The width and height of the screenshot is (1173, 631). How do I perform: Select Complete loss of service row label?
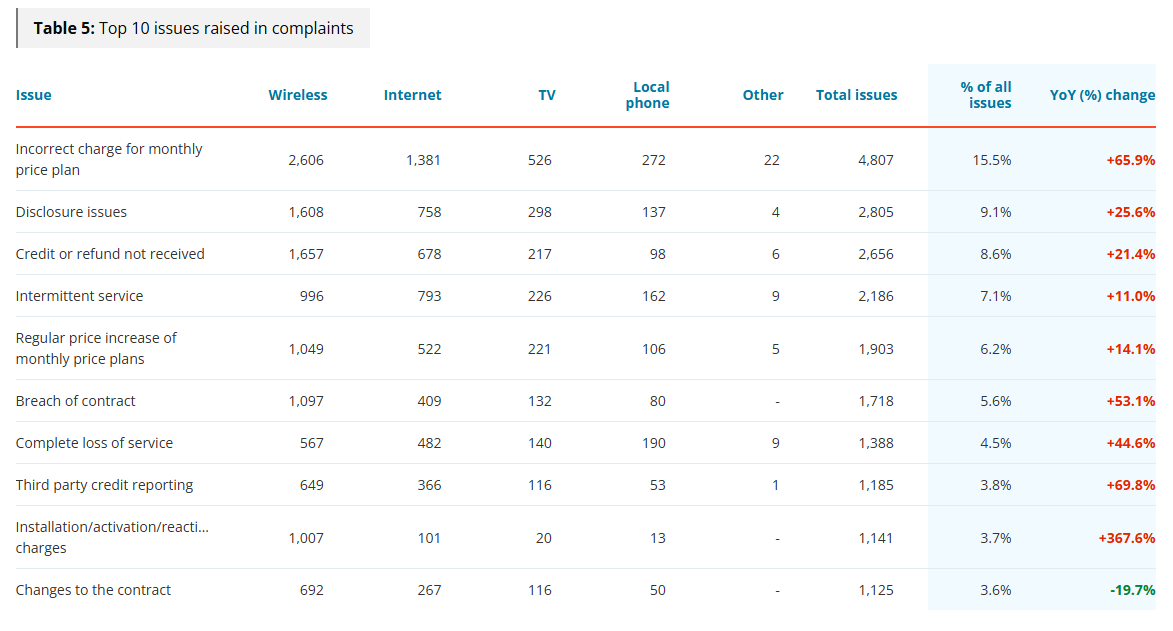94,443
